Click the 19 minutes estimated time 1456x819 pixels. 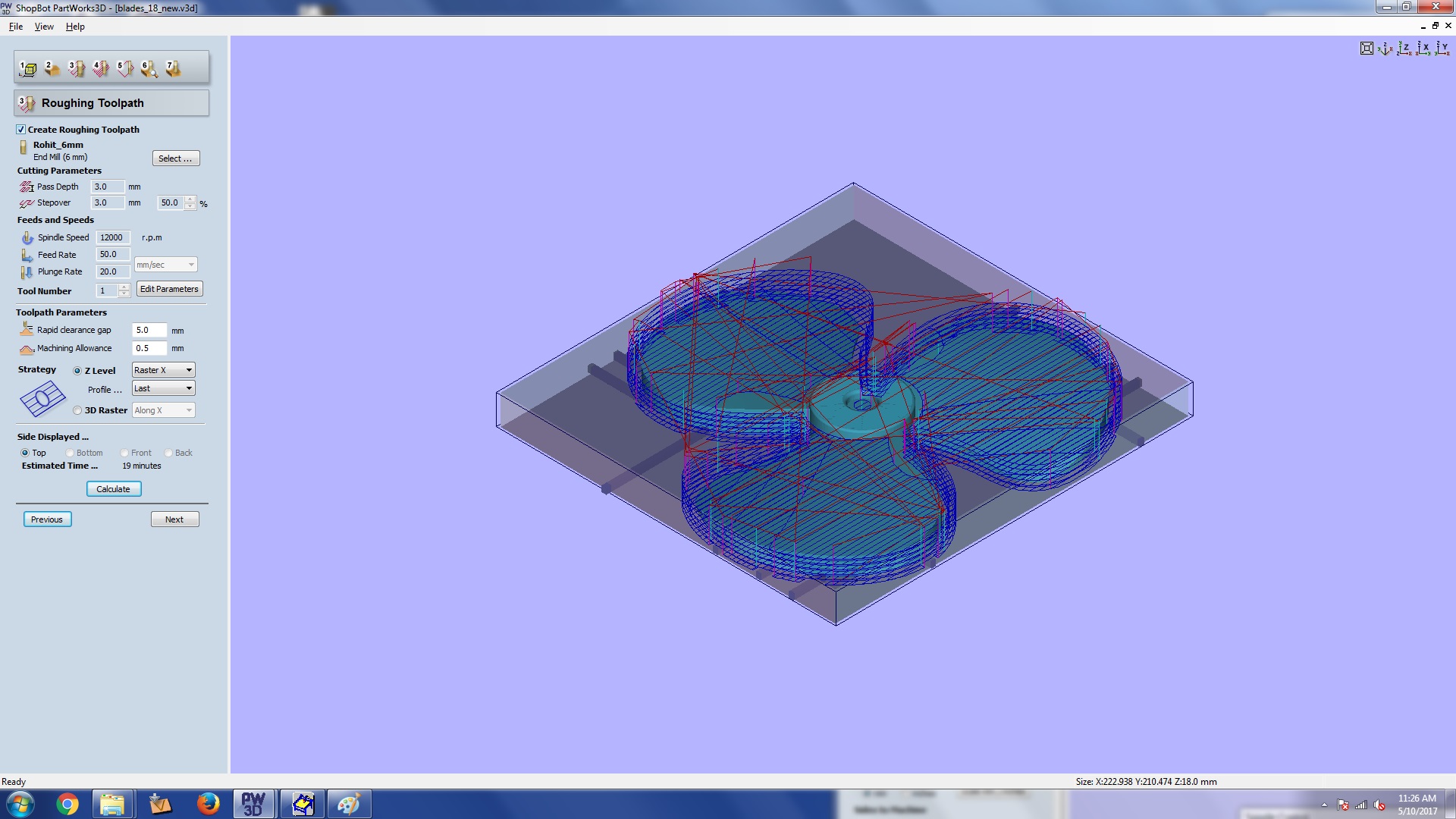(142, 466)
